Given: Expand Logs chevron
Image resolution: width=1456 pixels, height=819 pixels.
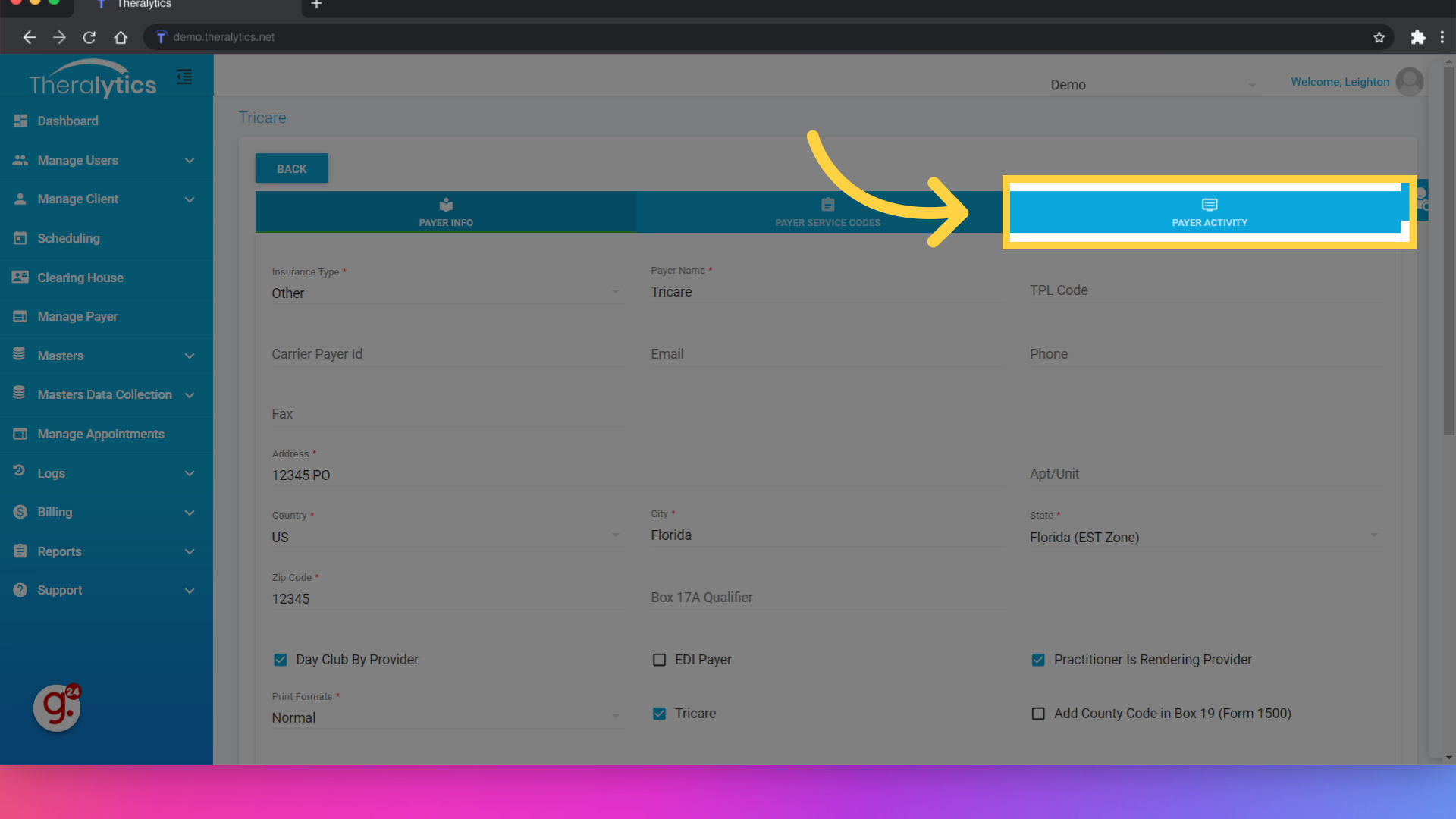Looking at the screenshot, I should (x=190, y=473).
